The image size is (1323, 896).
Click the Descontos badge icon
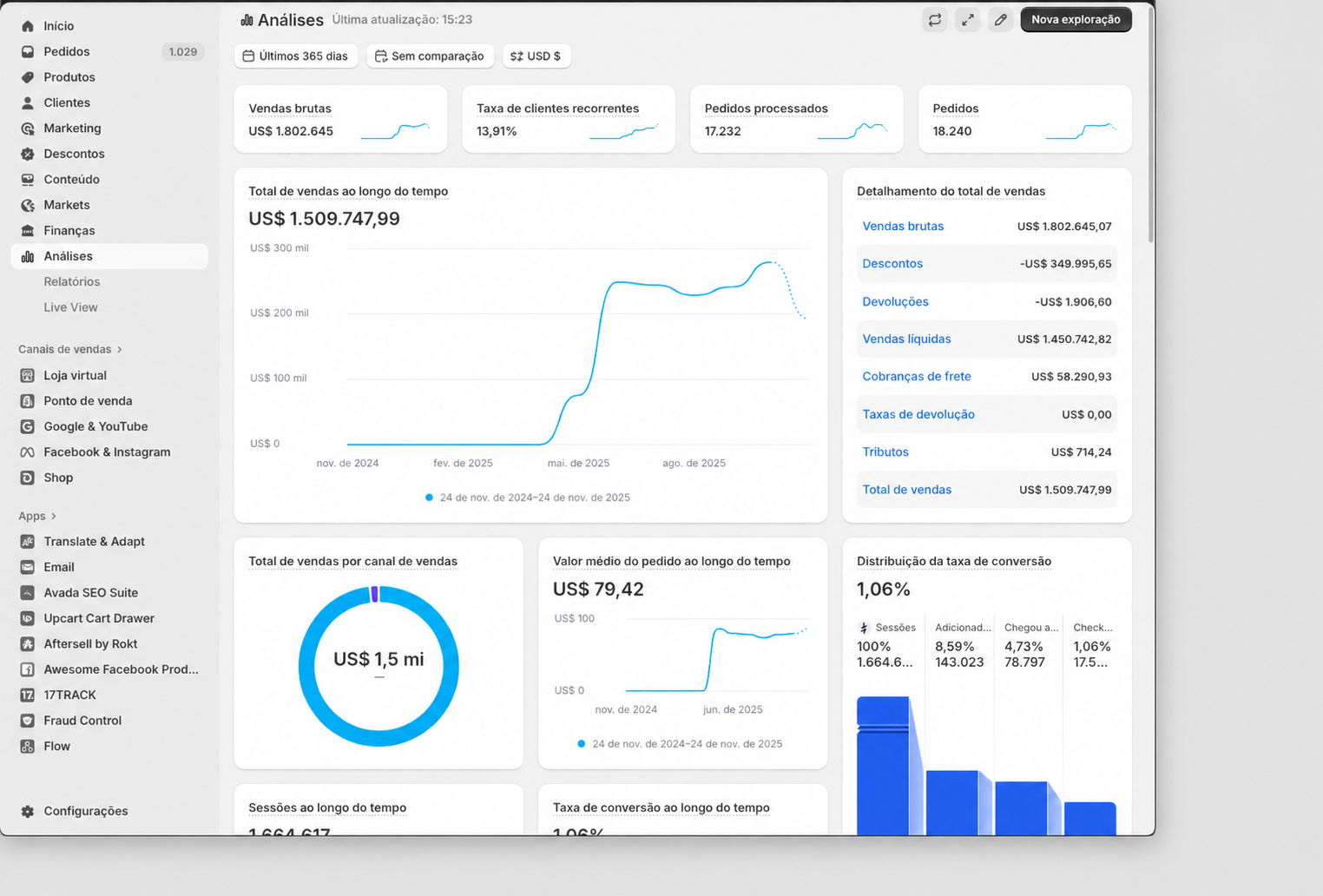pyautogui.click(x=28, y=154)
